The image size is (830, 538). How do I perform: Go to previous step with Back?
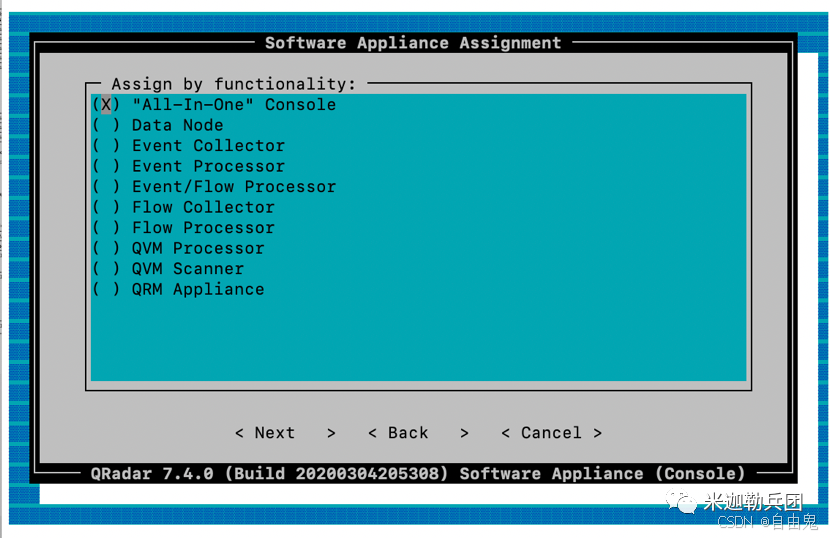[419, 433]
